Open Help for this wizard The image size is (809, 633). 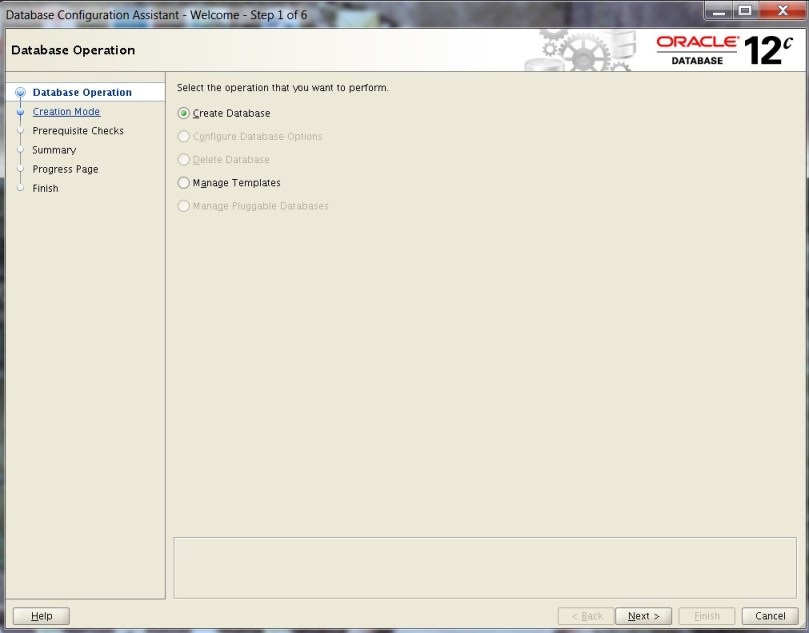pos(41,616)
